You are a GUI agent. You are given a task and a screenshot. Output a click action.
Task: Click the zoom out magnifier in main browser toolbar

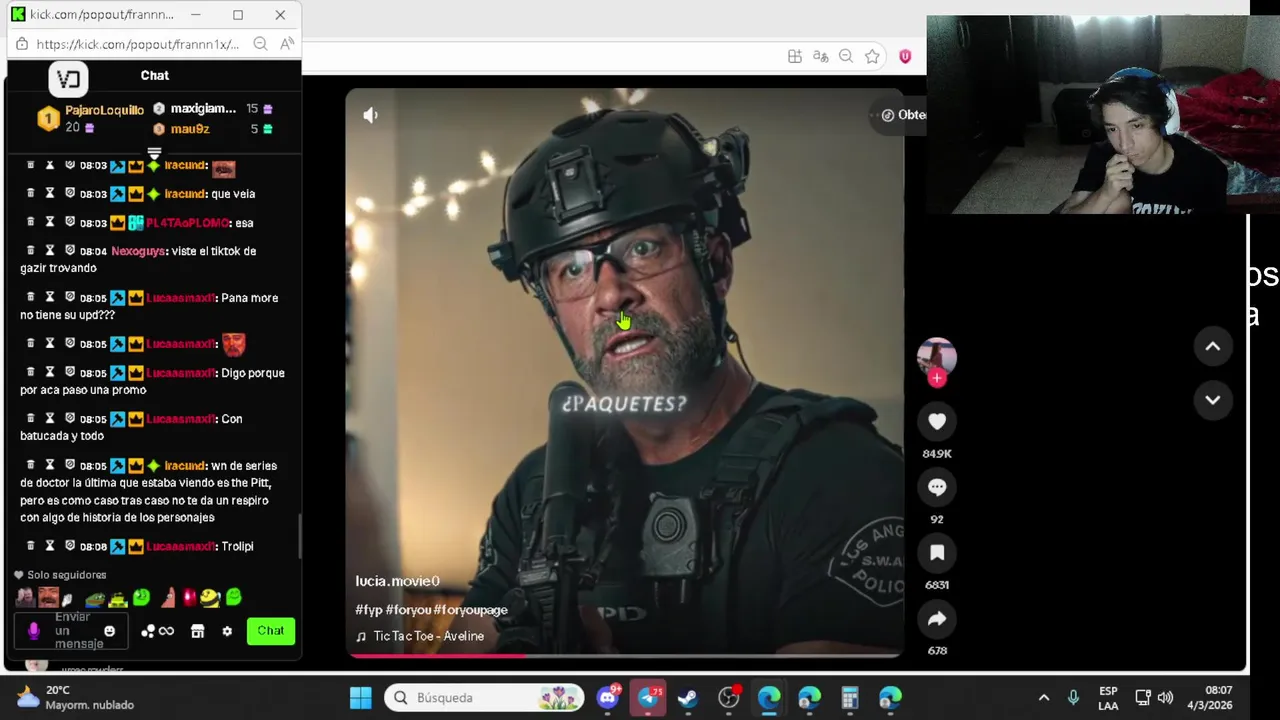point(846,57)
